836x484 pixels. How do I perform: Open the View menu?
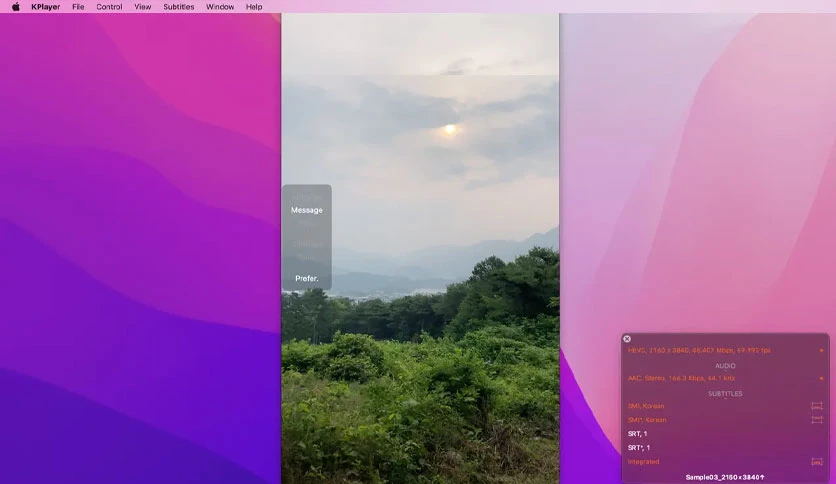pos(142,7)
